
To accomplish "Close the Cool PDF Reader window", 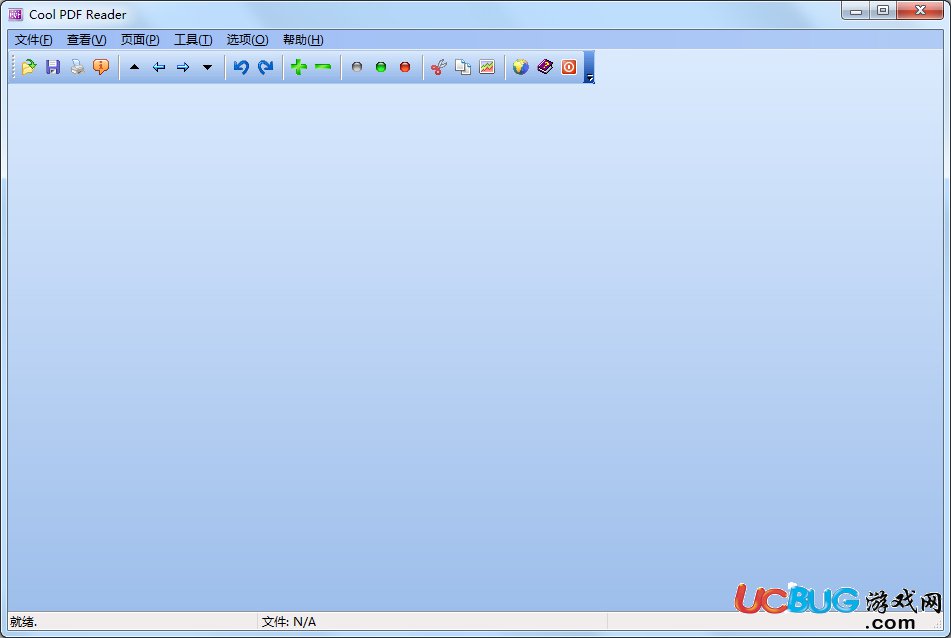I will [920, 11].
